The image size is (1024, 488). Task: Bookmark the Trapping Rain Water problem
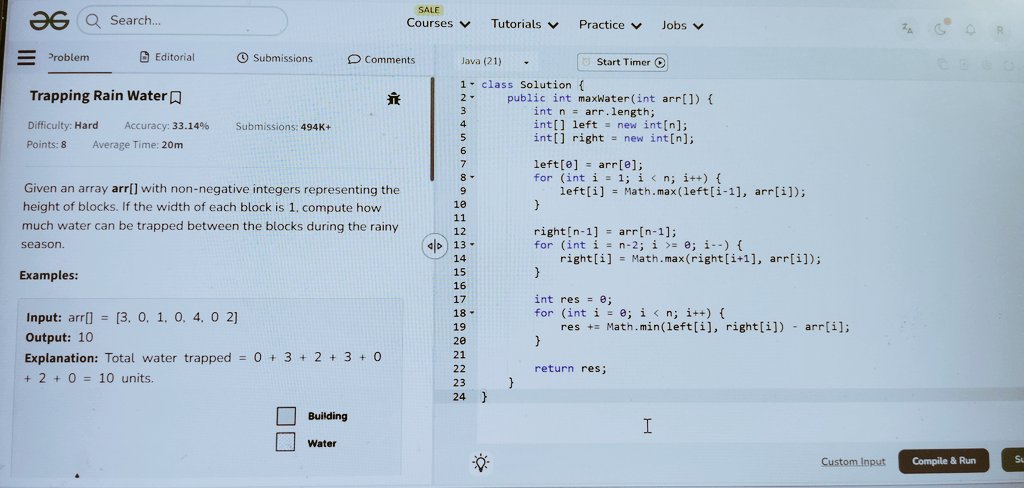point(175,98)
